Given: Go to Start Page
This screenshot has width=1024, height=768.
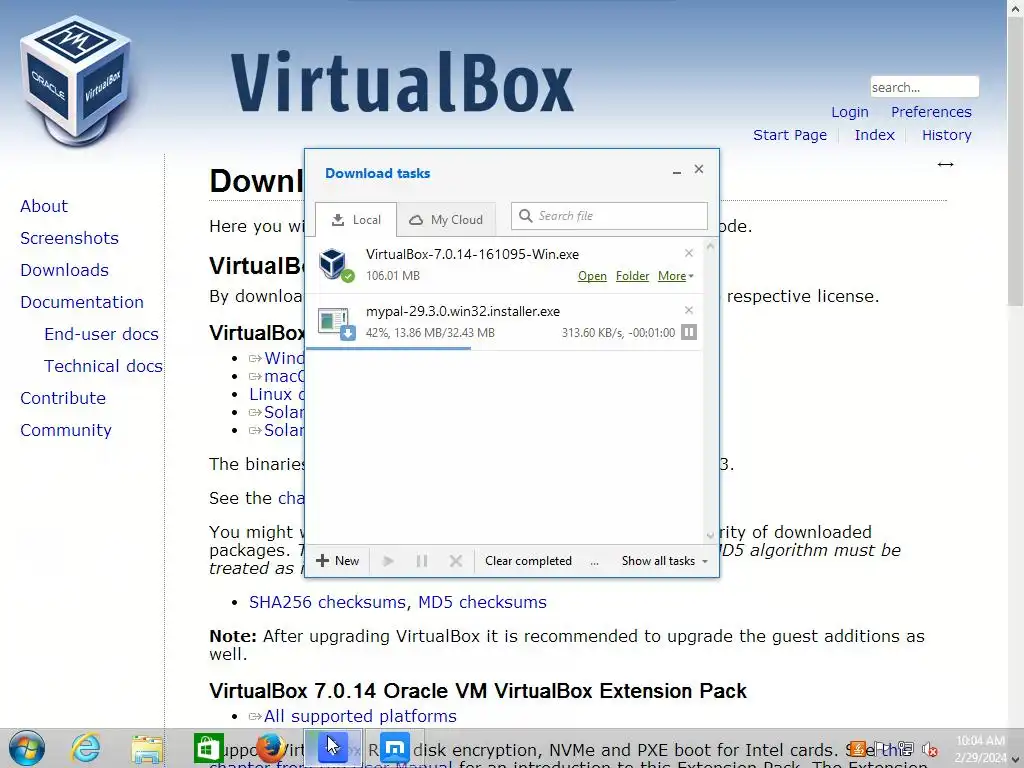Looking at the screenshot, I should (790, 135).
